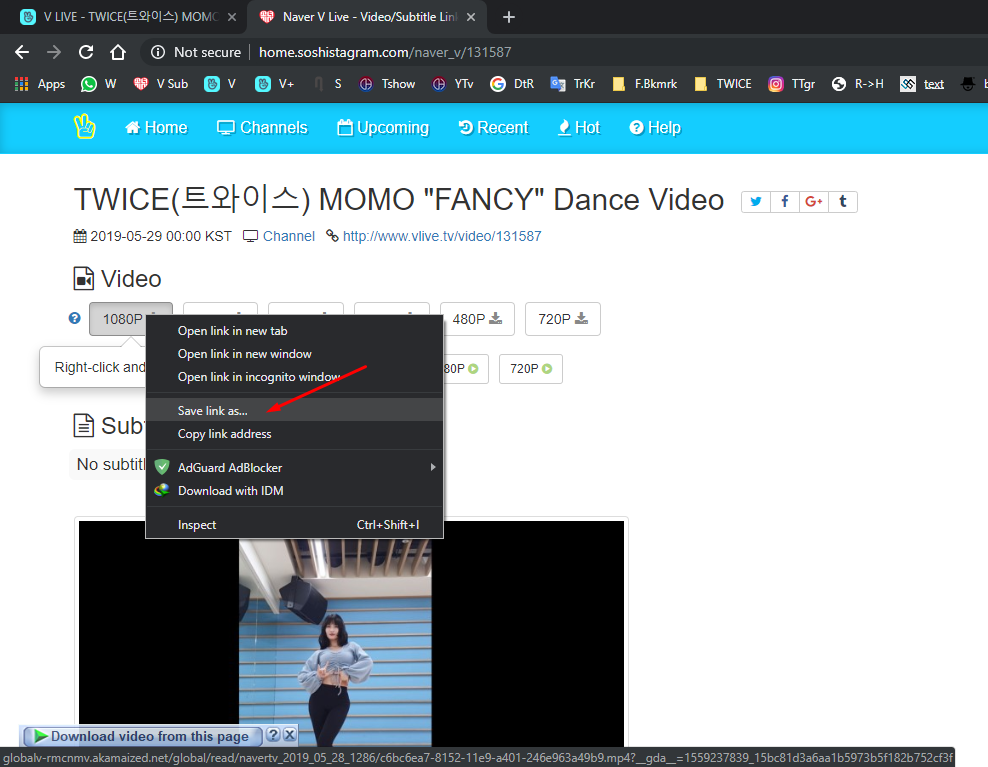Open a new browser tab
Screen dimensions: 988x767
(x=509, y=17)
